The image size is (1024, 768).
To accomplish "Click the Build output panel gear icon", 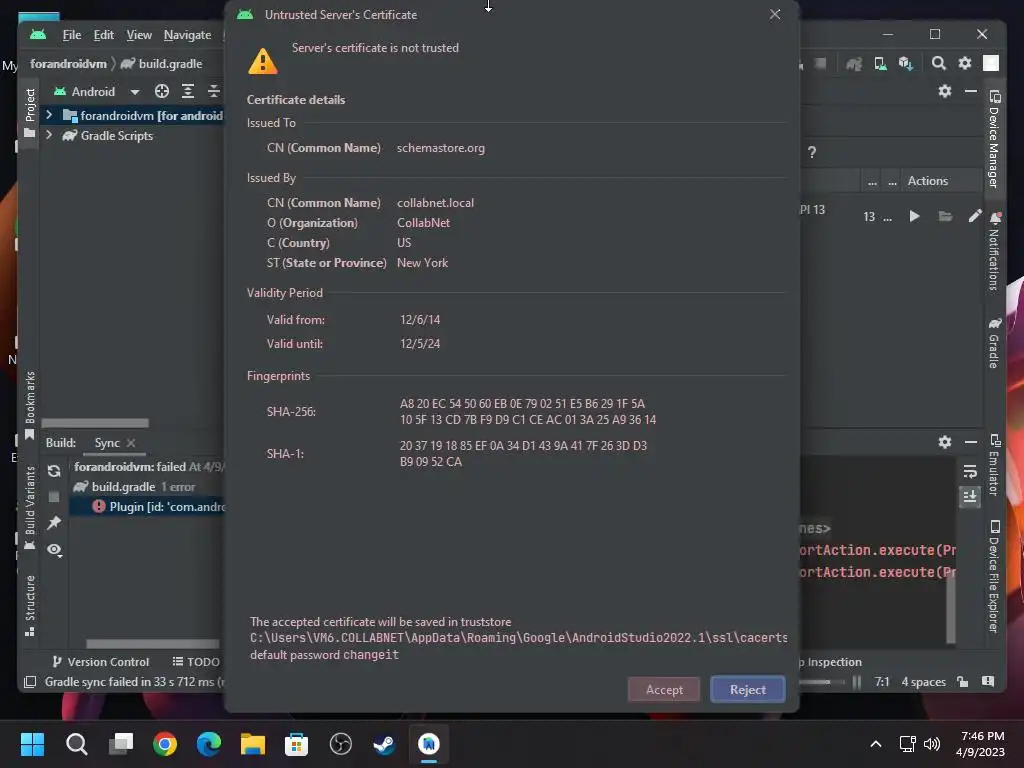I will (x=944, y=442).
